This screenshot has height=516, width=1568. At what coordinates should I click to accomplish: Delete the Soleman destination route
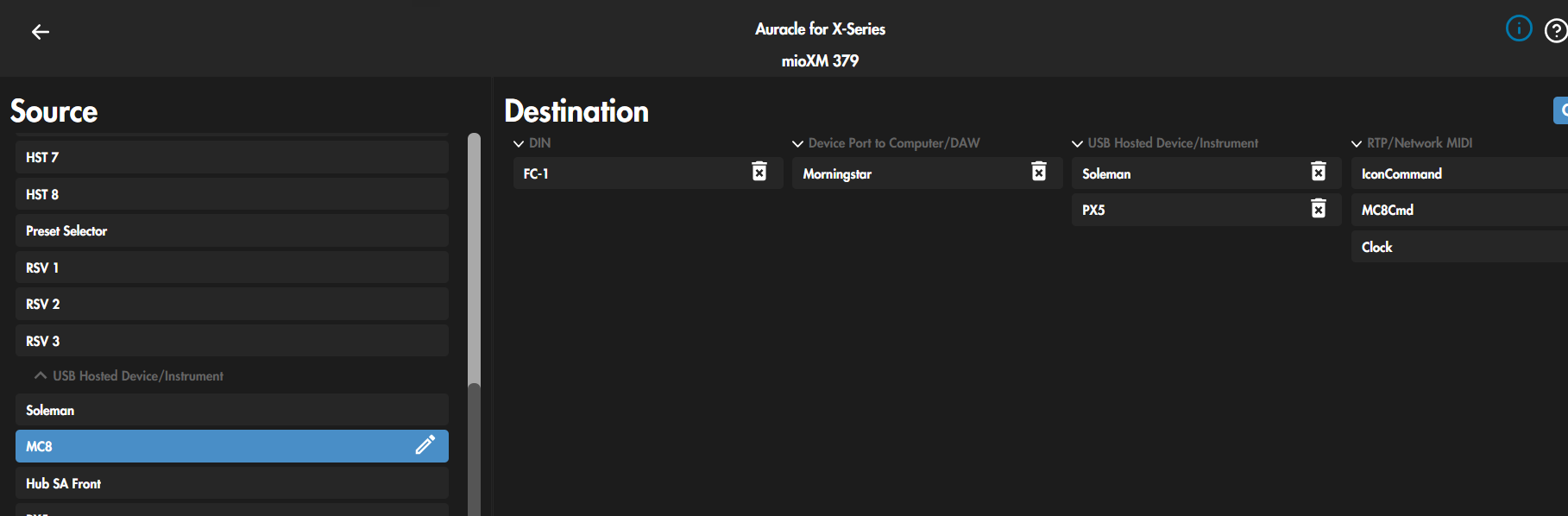coord(1318,173)
